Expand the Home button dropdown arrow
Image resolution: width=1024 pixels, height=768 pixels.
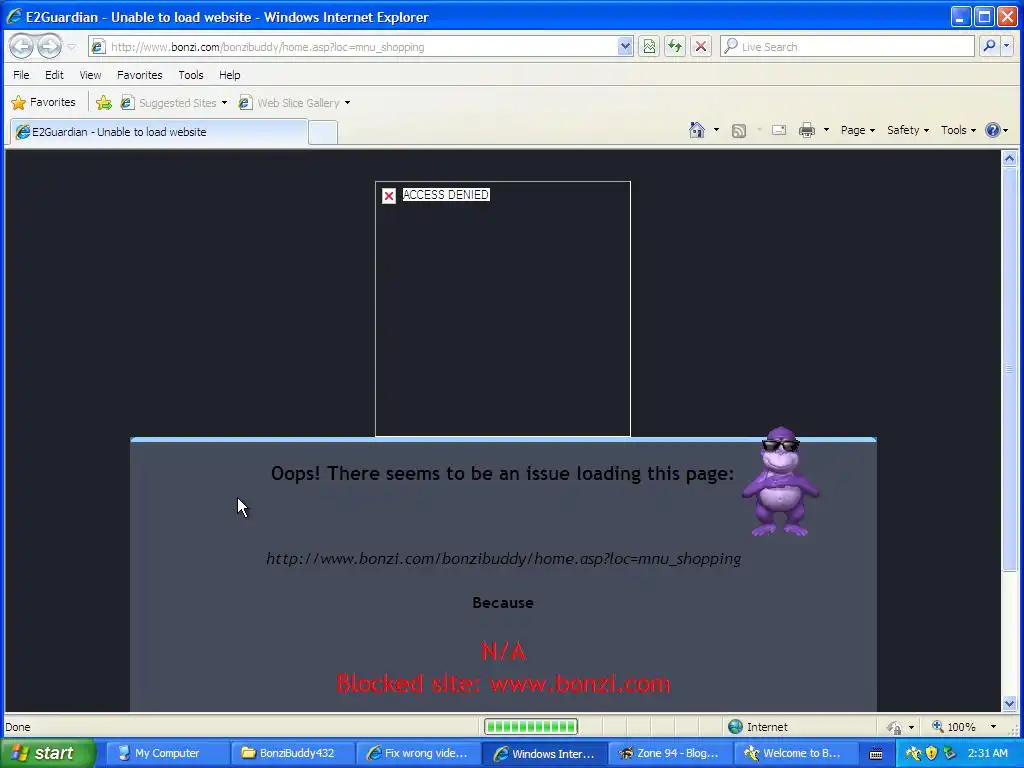pyautogui.click(x=716, y=130)
